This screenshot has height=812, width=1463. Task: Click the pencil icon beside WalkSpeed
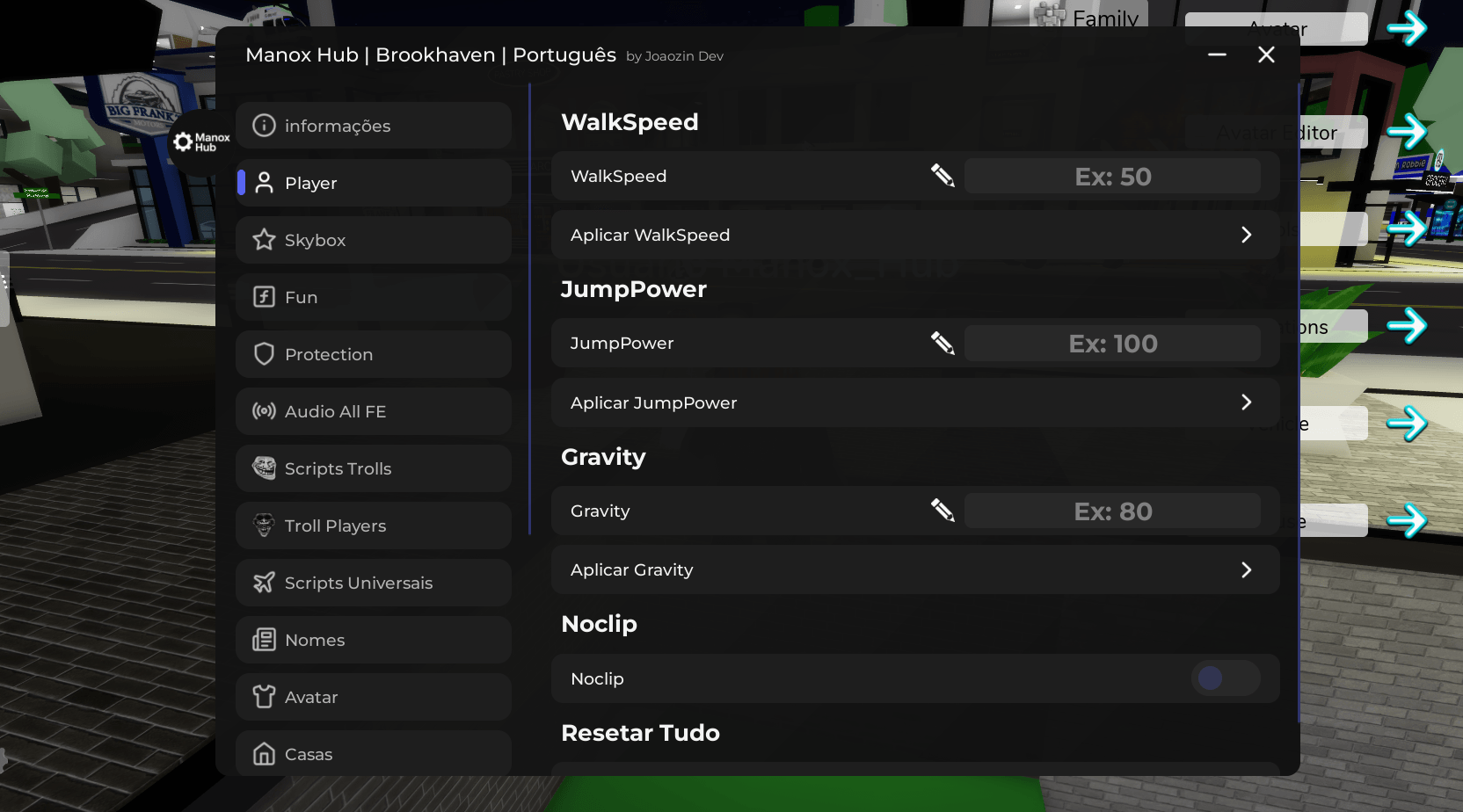point(943,175)
